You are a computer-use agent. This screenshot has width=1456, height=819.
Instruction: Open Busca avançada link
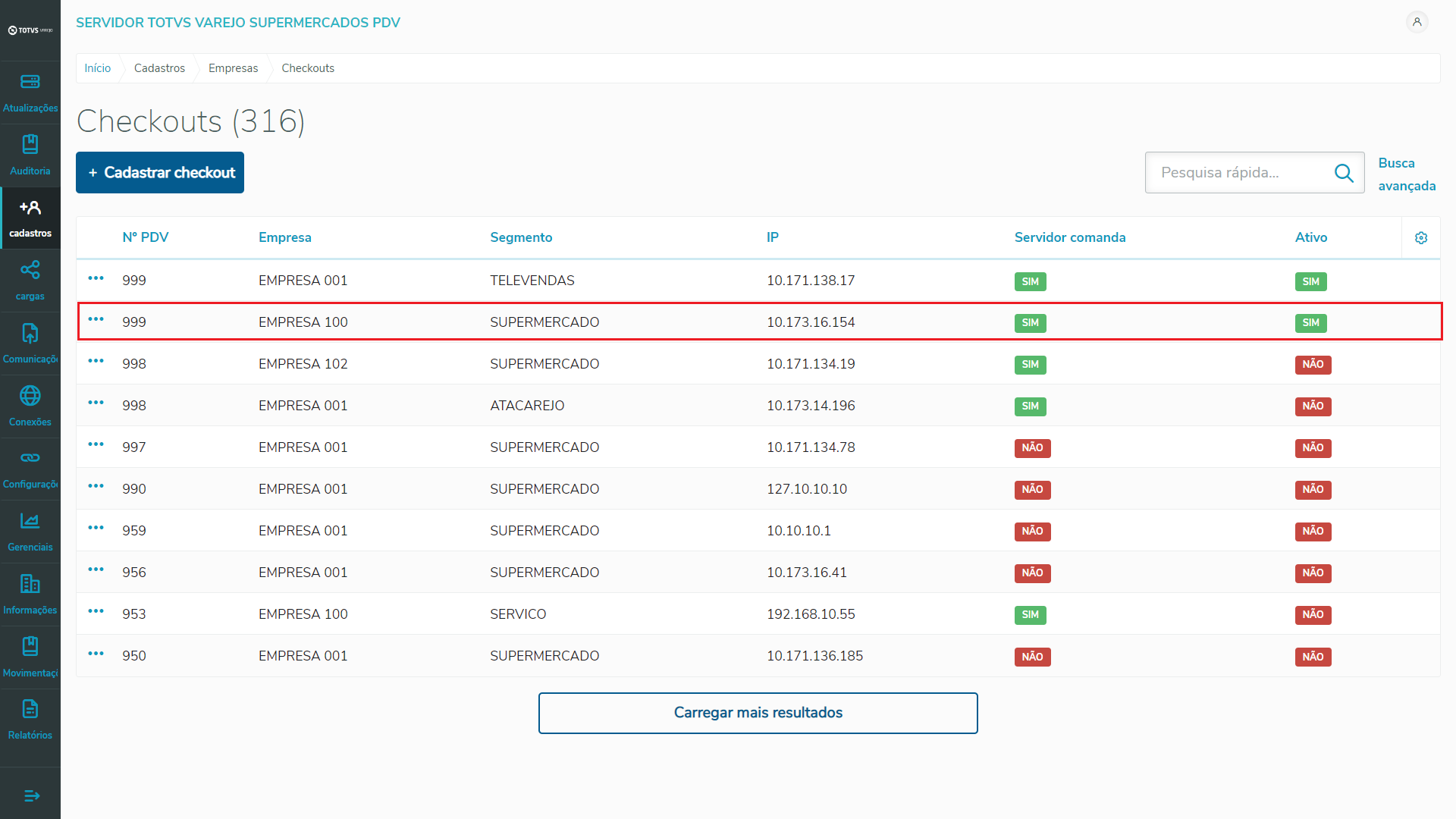[x=1406, y=174]
